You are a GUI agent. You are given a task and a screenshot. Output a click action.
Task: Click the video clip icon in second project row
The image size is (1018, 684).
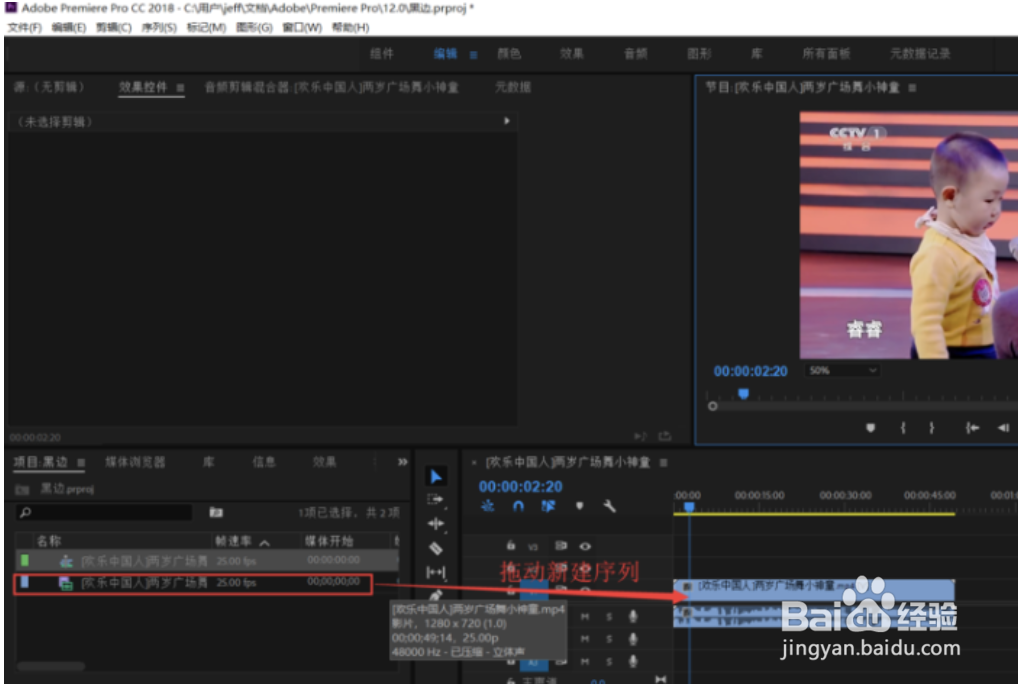pyautogui.click(x=66, y=583)
